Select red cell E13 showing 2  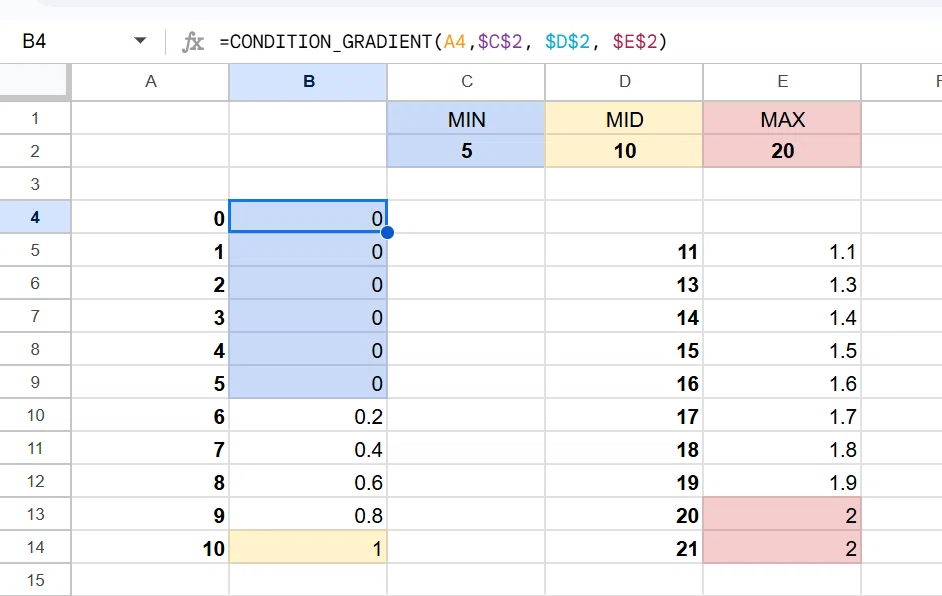tap(782, 514)
